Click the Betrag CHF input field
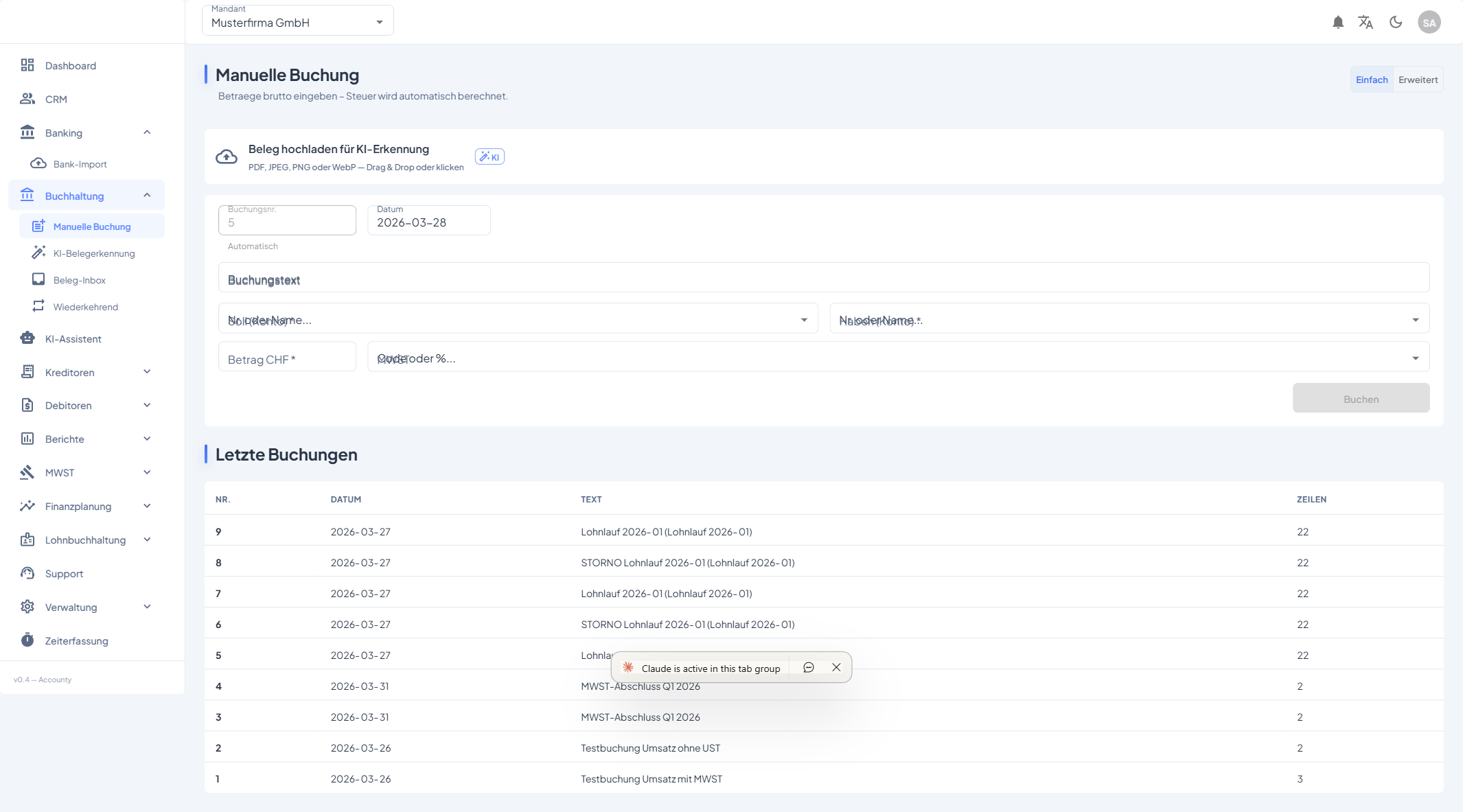1463x812 pixels. tap(287, 358)
